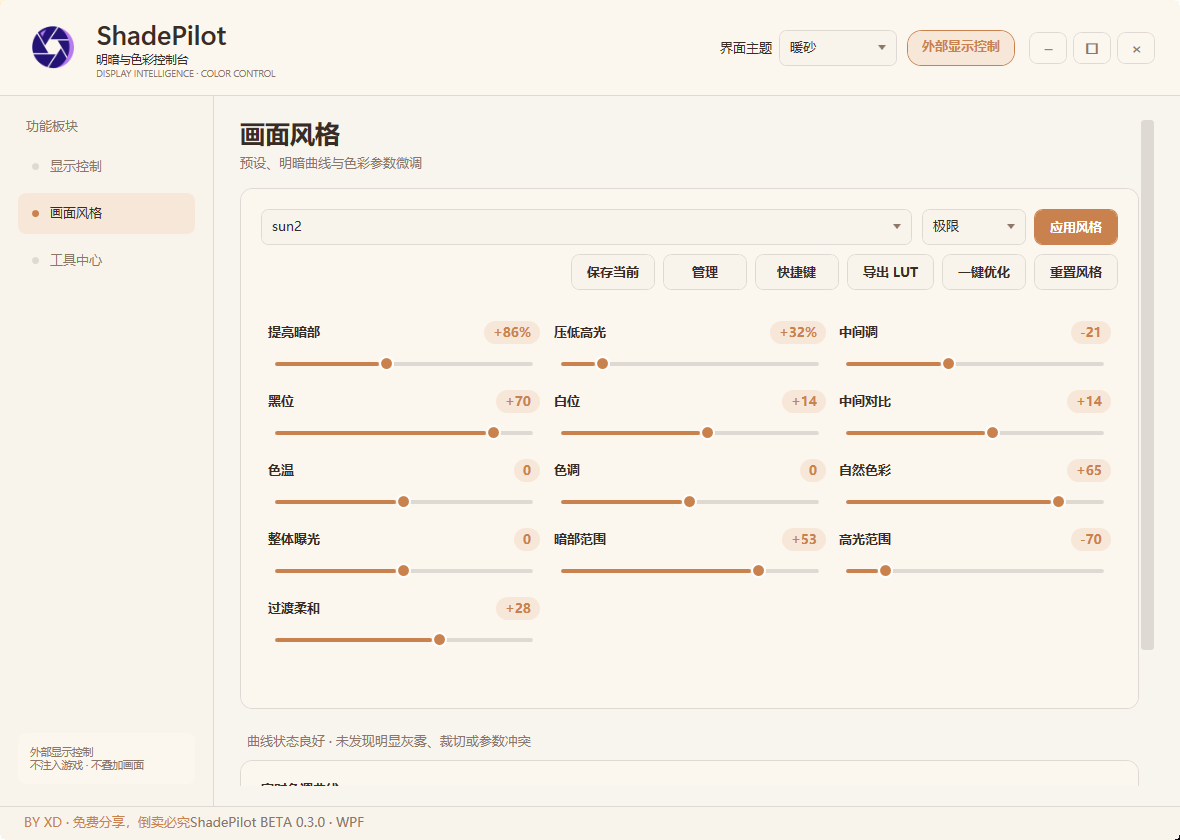Click the +28 过渡柔和 value badge
This screenshot has width=1180, height=840.
(x=518, y=608)
